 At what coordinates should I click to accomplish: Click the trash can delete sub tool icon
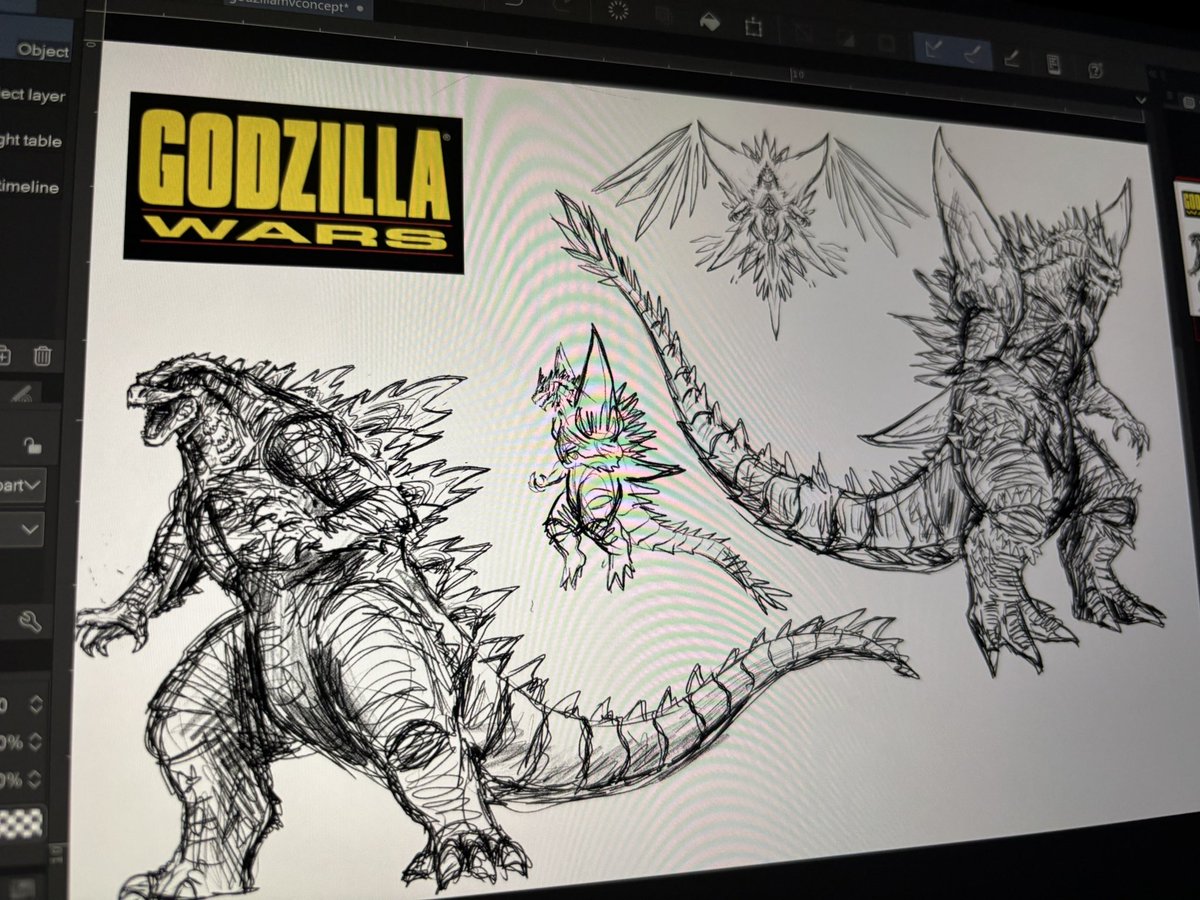pyautogui.click(x=42, y=355)
